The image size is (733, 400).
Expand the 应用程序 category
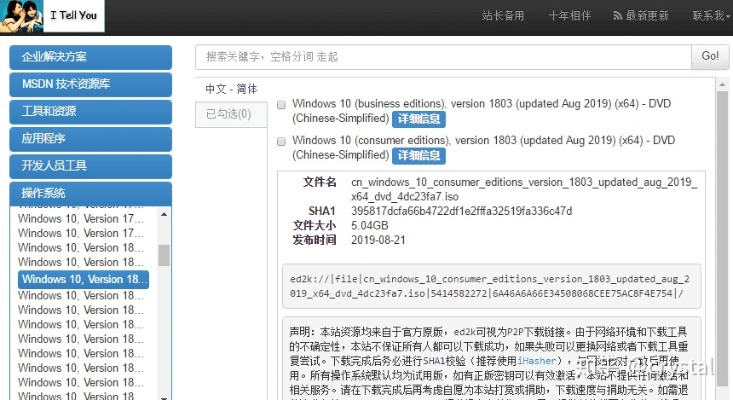[x=90, y=138]
